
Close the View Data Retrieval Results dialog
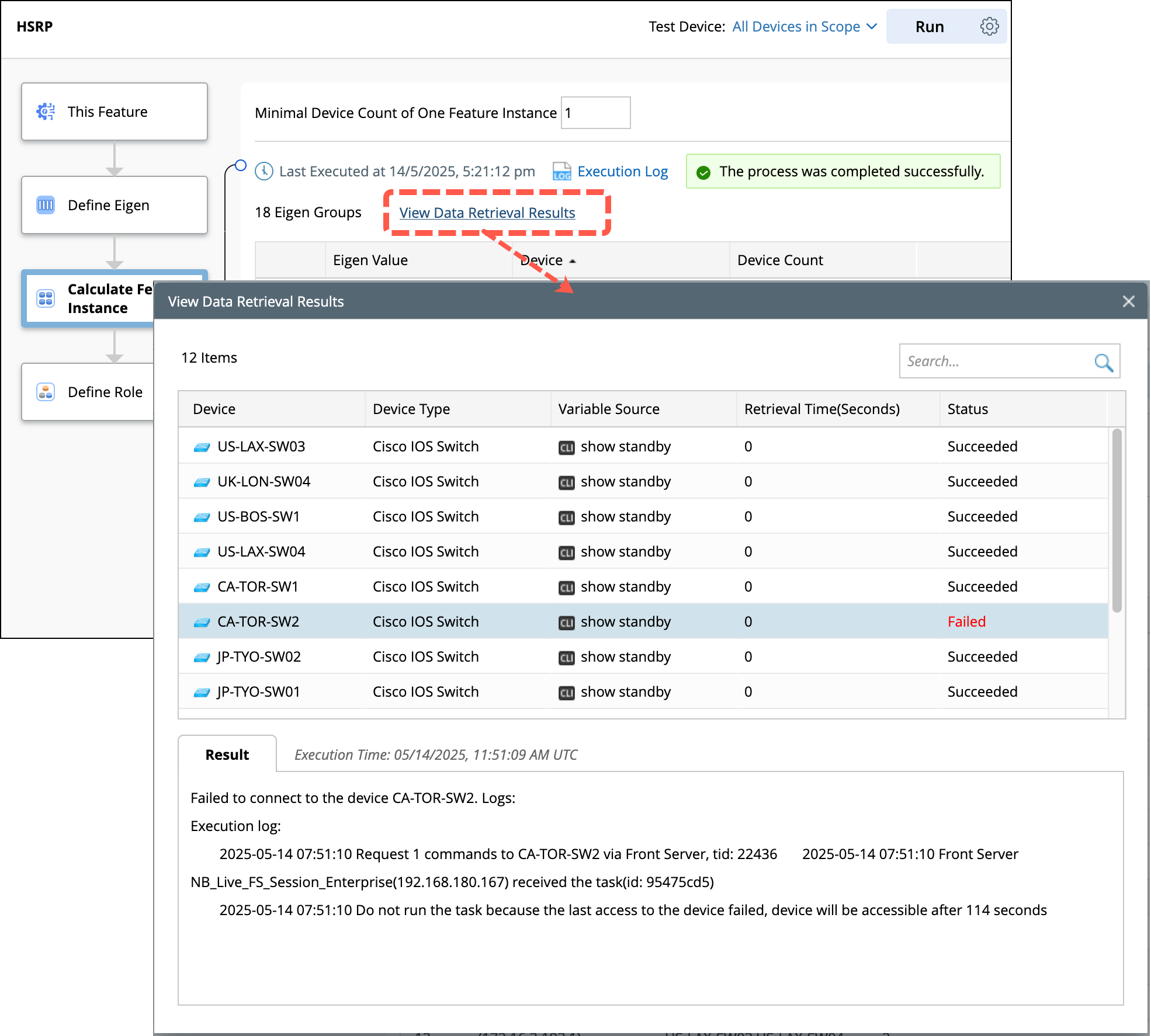[x=1128, y=301]
